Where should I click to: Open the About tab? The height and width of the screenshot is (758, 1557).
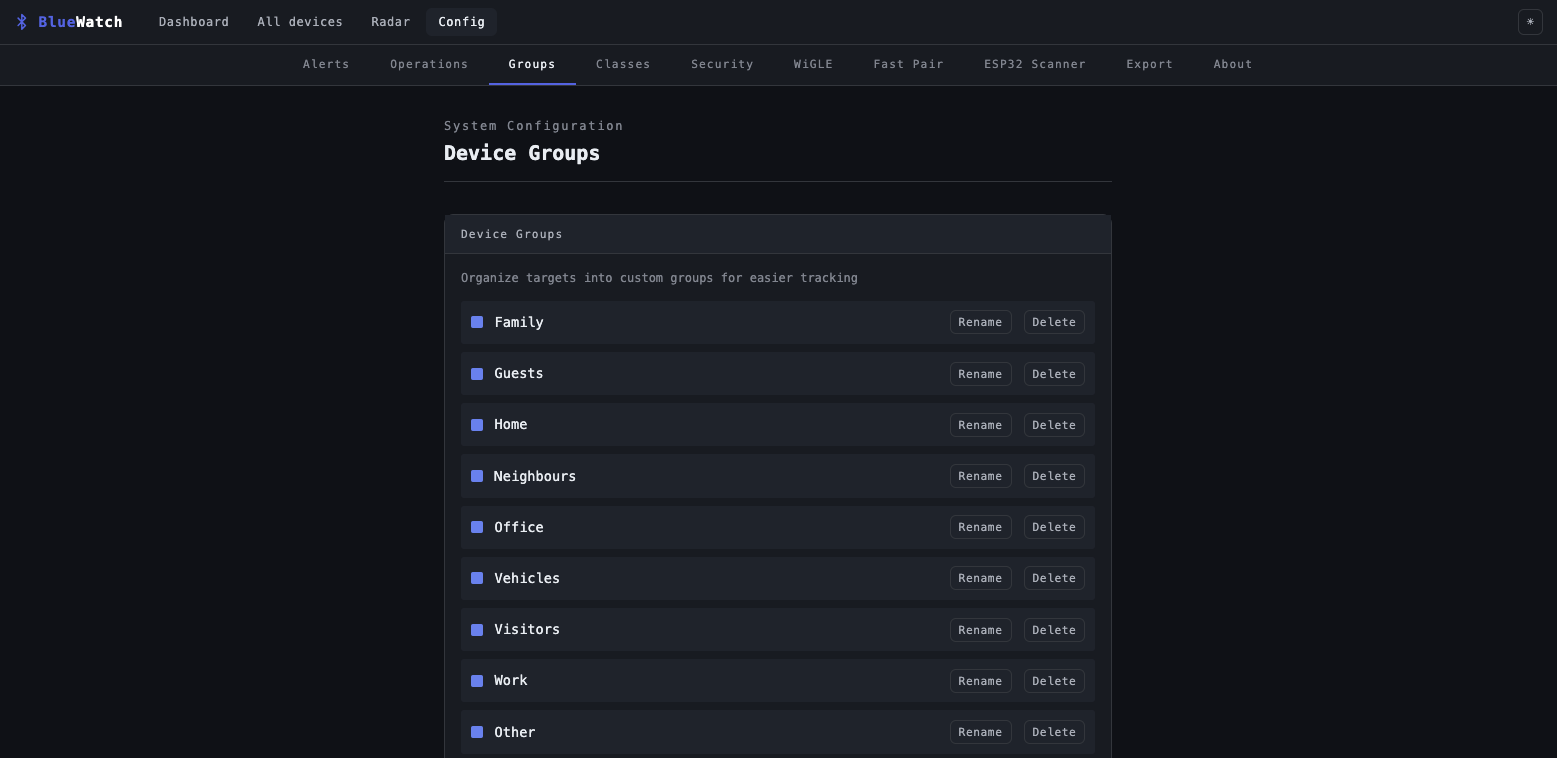click(x=1233, y=64)
